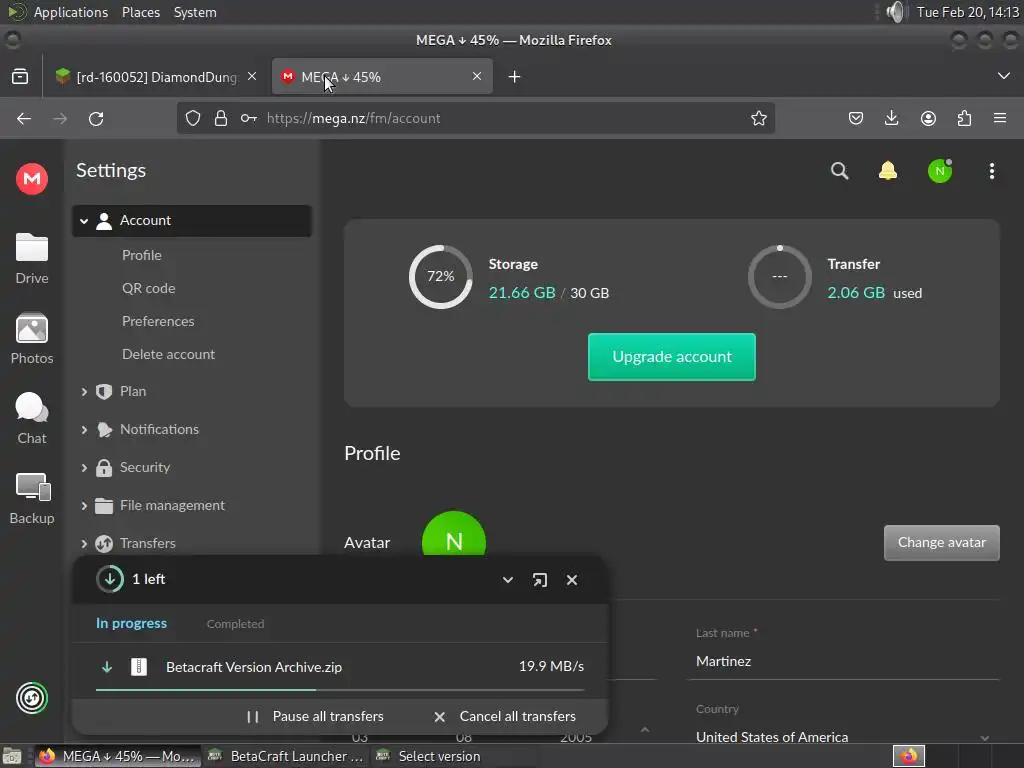Open the Preferences settings item
Screen dimensions: 1024x768
(158, 321)
